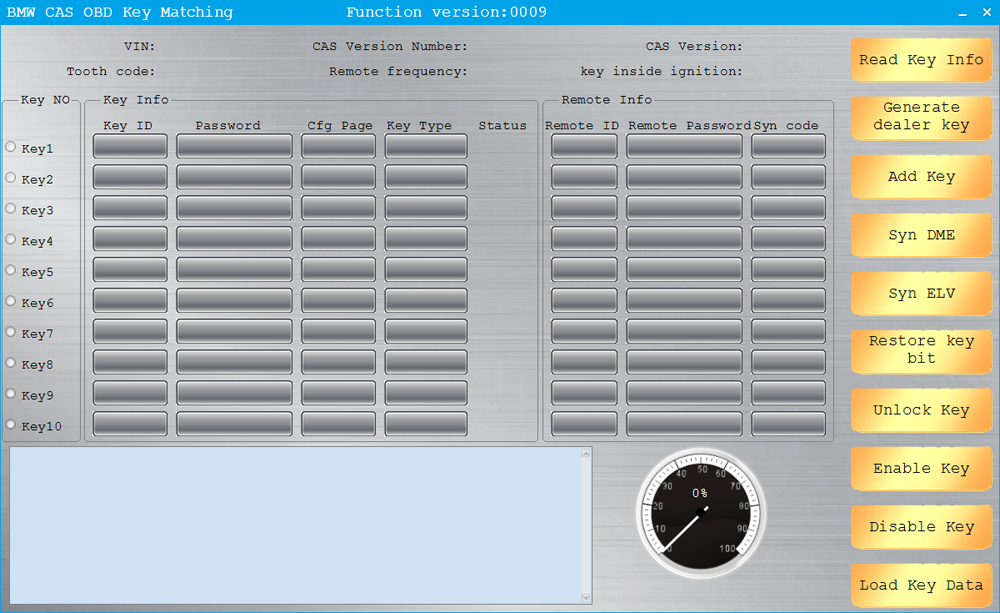The image size is (1000, 613).
Task: Click the Tooth code label
Action: point(111,71)
